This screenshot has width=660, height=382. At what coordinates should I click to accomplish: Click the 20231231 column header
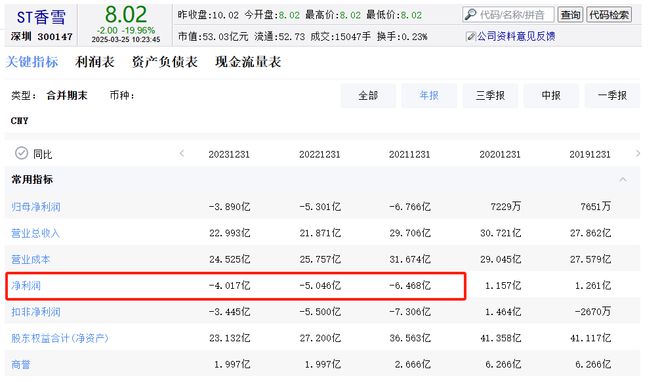[x=229, y=154]
